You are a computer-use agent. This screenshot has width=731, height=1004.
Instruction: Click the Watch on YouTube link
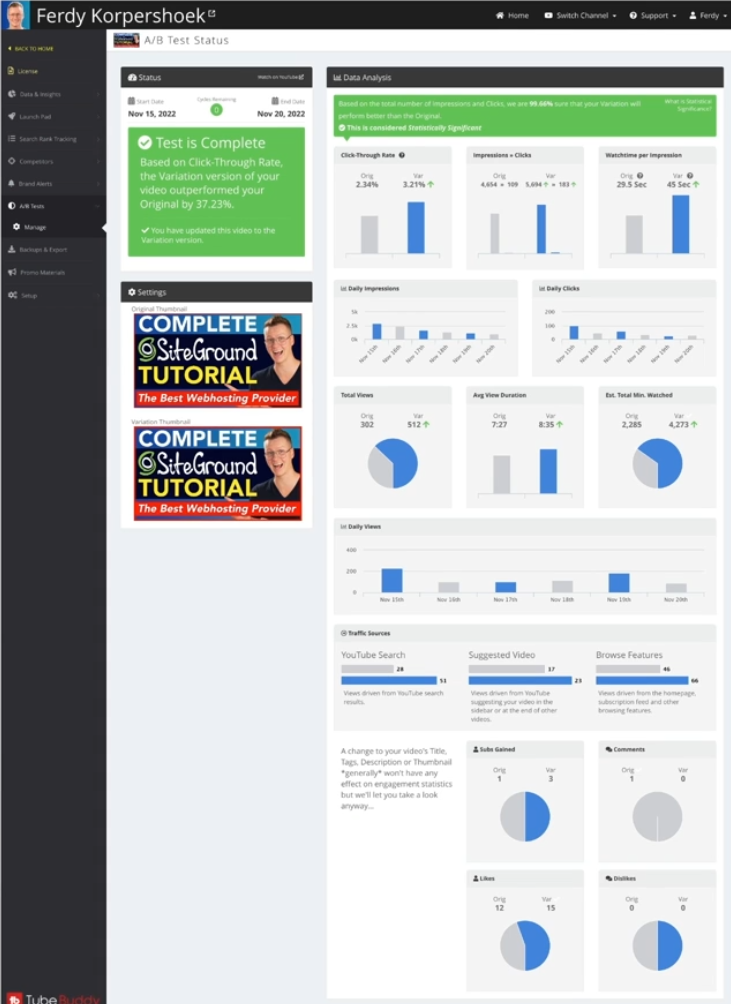click(x=280, y=77)
